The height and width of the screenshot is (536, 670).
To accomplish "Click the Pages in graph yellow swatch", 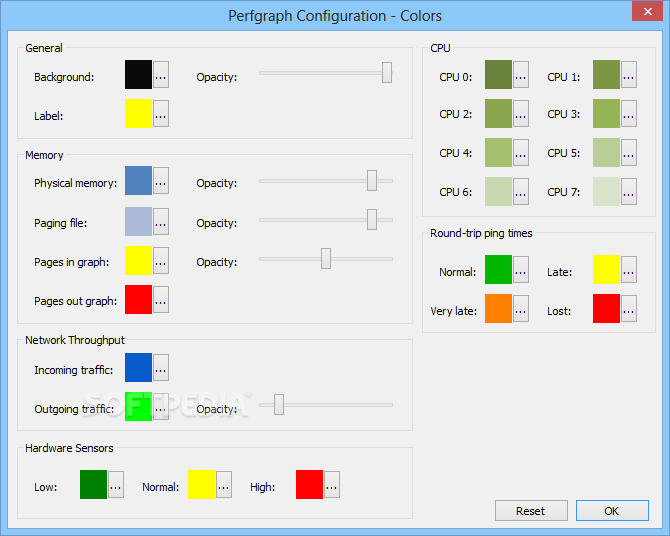I will [138, 260].
